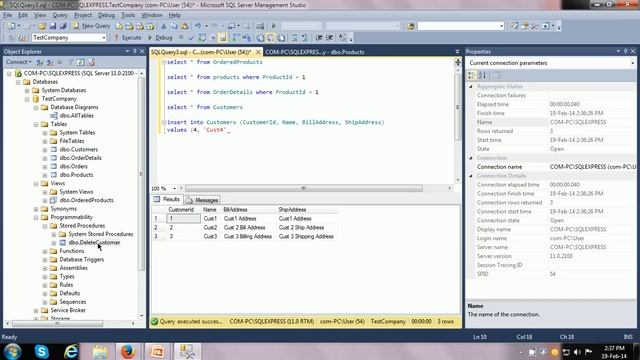640x360 pixels.
Task: Toggle Include Actual Execution Plan
Action: tap(236, 38)
